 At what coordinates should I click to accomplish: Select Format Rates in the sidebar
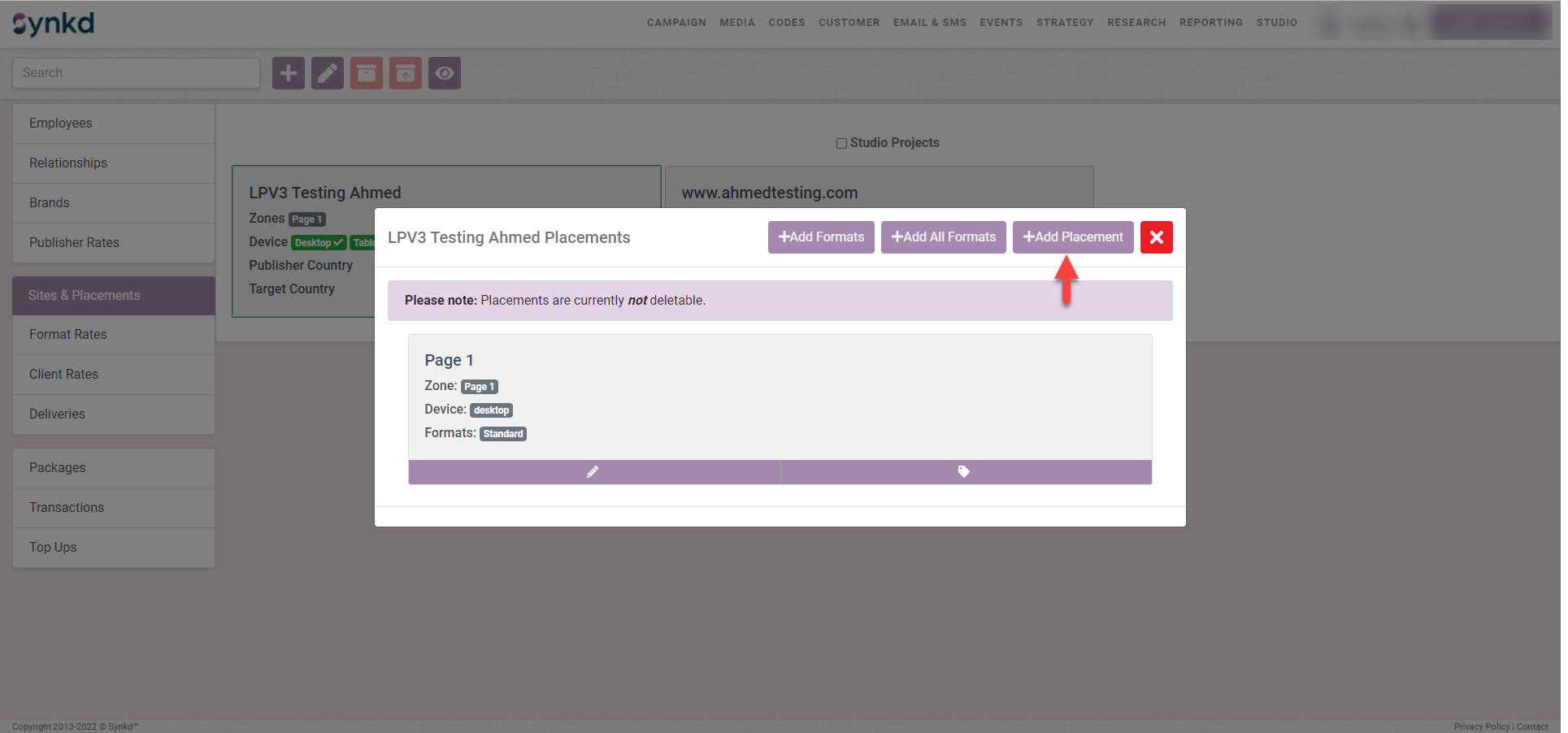pos(68,335)
